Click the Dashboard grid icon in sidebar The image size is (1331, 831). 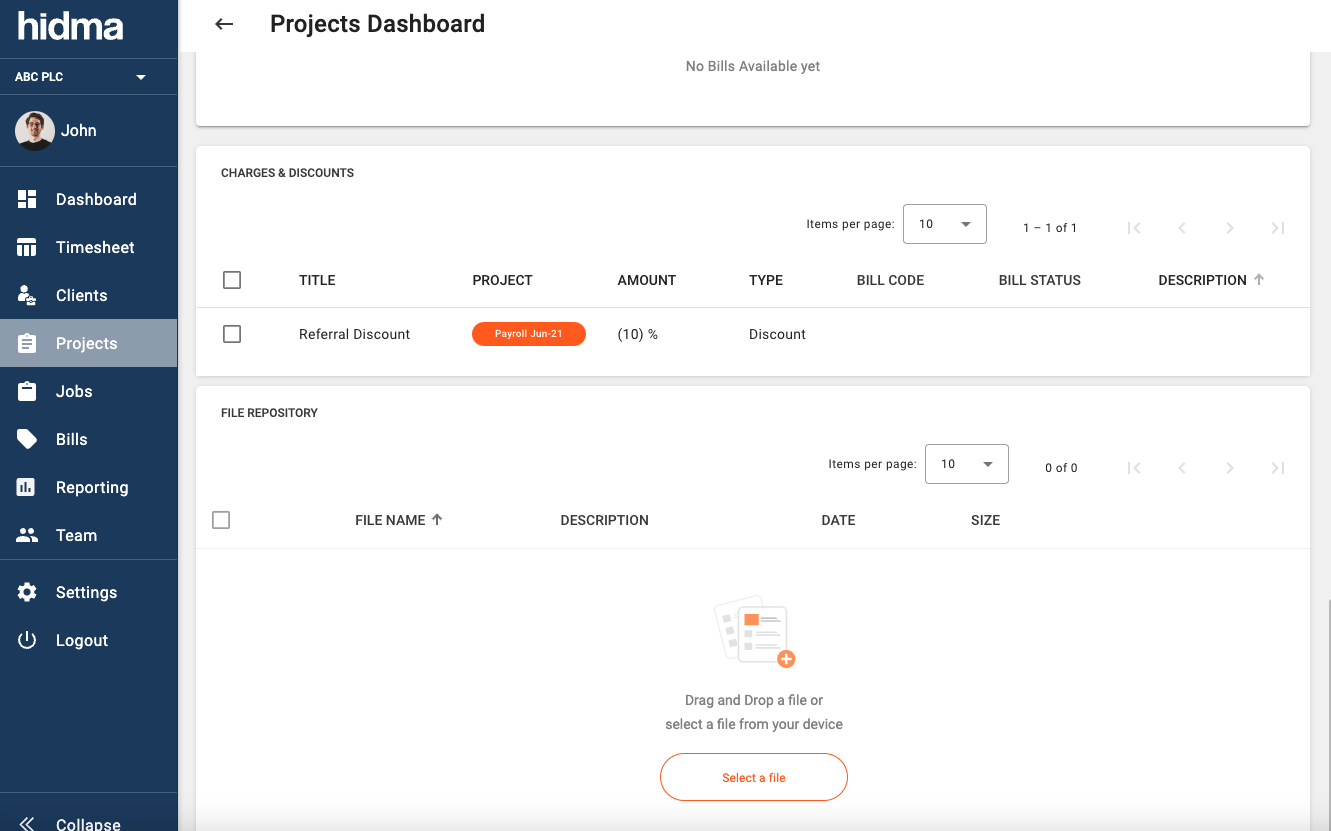coord(27,199)
